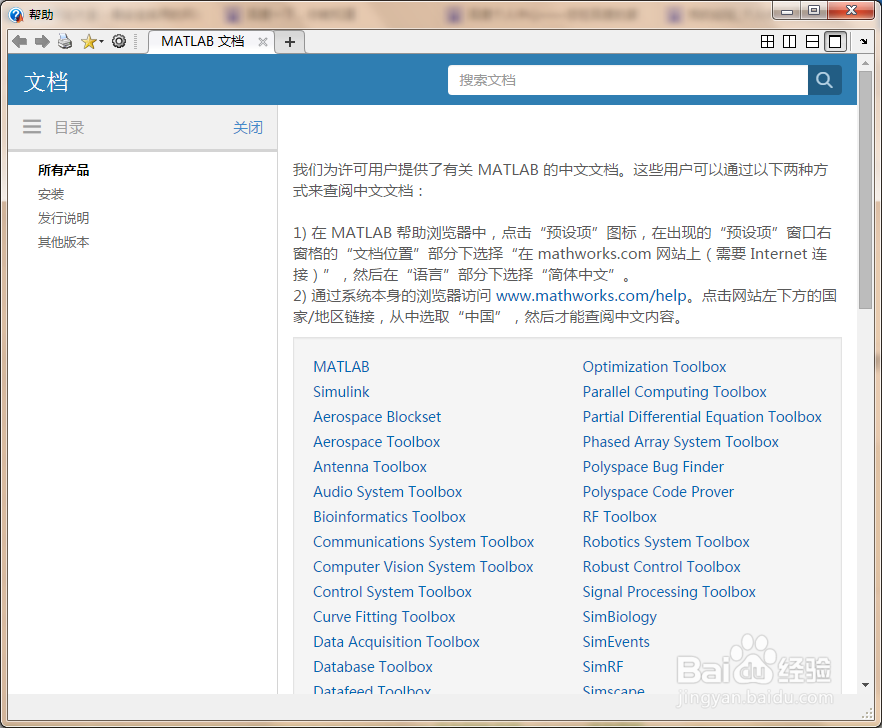
Task: Open Signal Processing Toolbox link
Action: (669, 592)
